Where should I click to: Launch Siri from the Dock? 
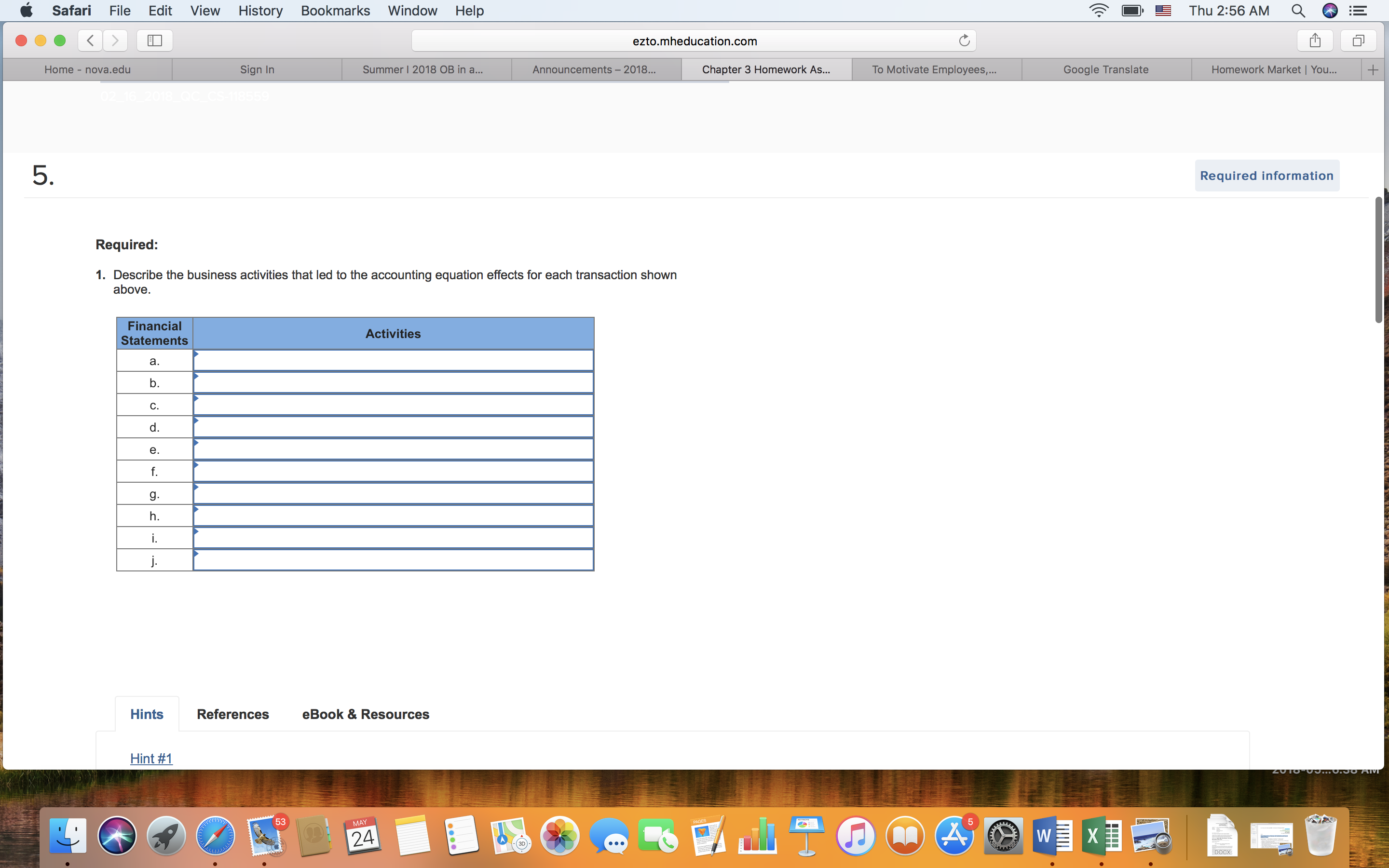coord(117,835)
